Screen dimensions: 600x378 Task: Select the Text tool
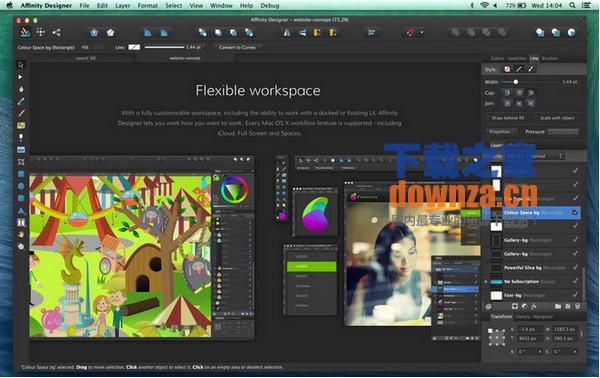21,222
